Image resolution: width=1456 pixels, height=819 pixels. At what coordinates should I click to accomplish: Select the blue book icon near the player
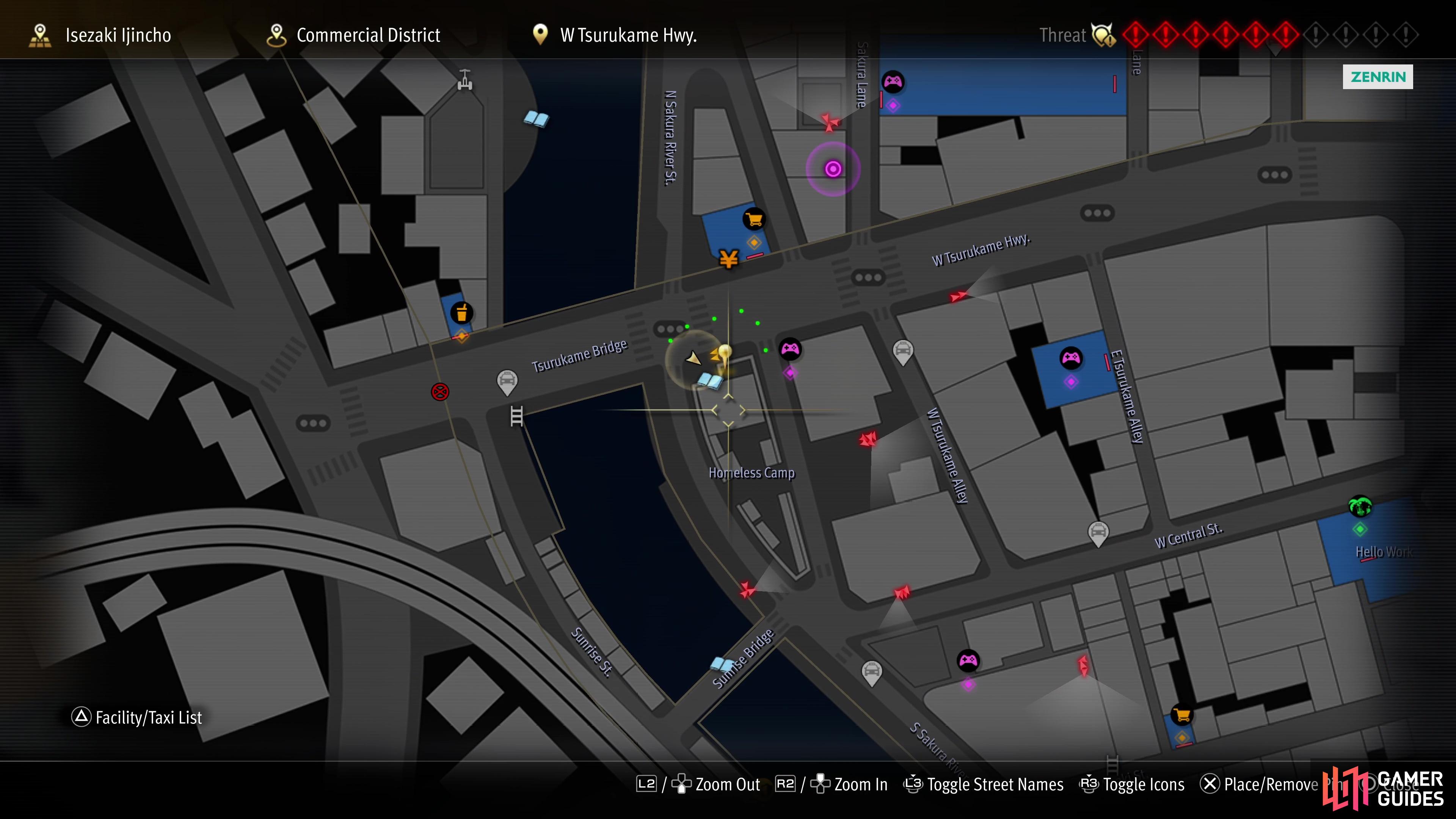[709, 381]
